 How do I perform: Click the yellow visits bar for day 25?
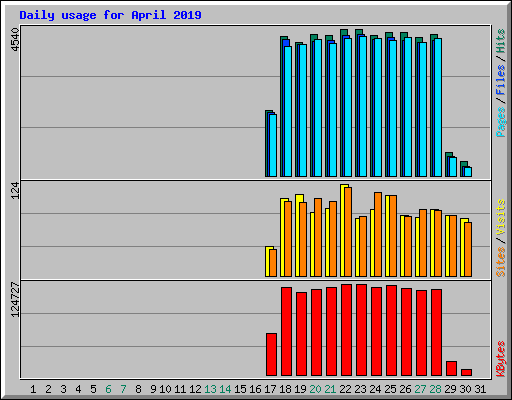[388, 236]
